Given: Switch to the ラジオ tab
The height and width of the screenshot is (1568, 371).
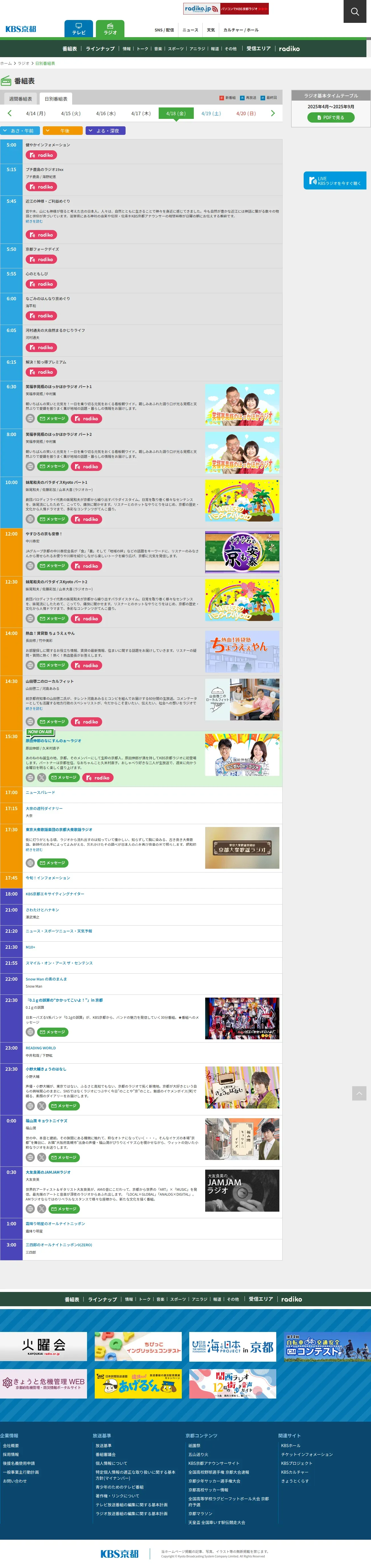Looking at the screenshot, I should 110,29.
